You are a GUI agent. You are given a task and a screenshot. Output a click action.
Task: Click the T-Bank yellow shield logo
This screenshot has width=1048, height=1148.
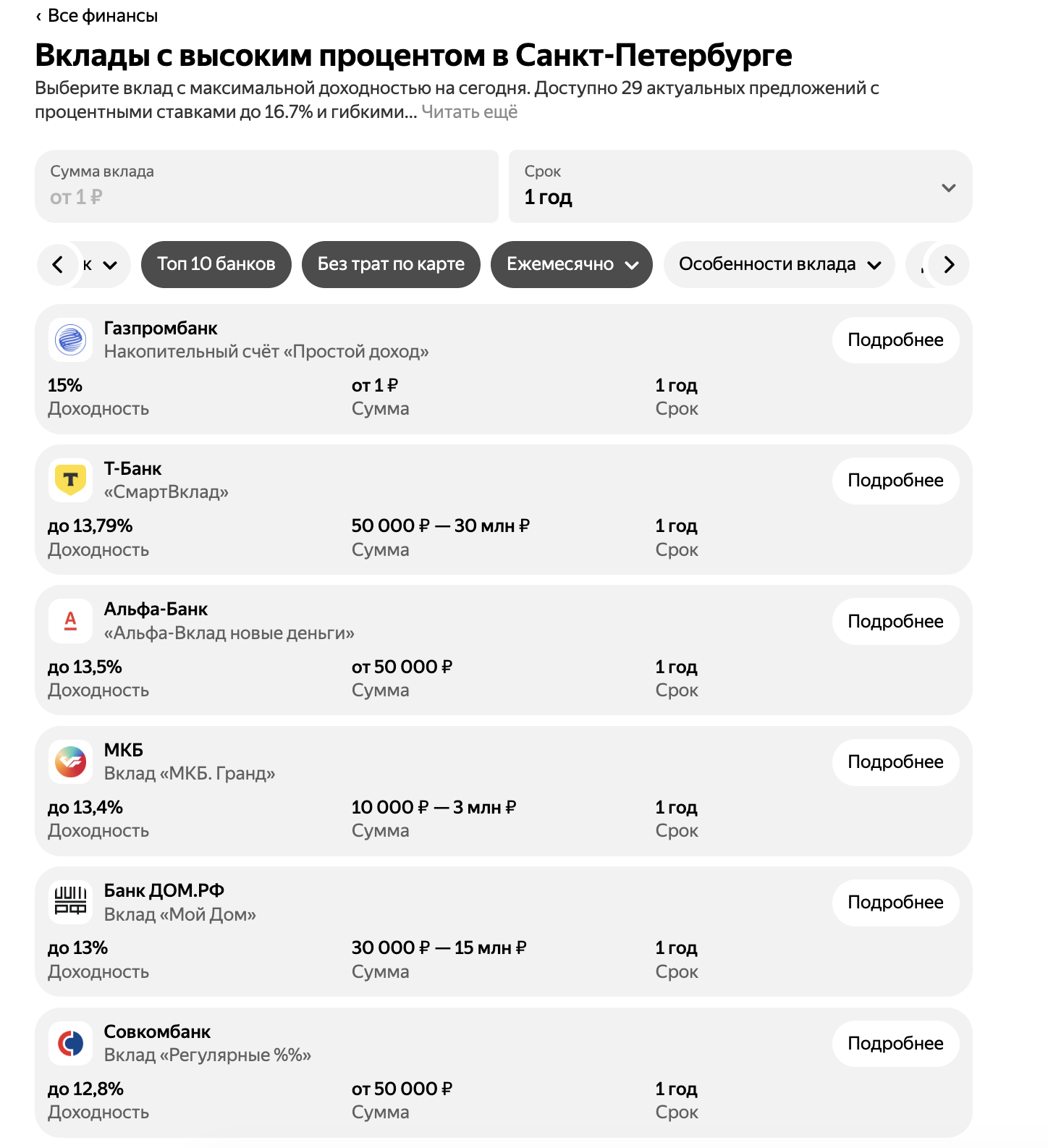click(70, 480)
